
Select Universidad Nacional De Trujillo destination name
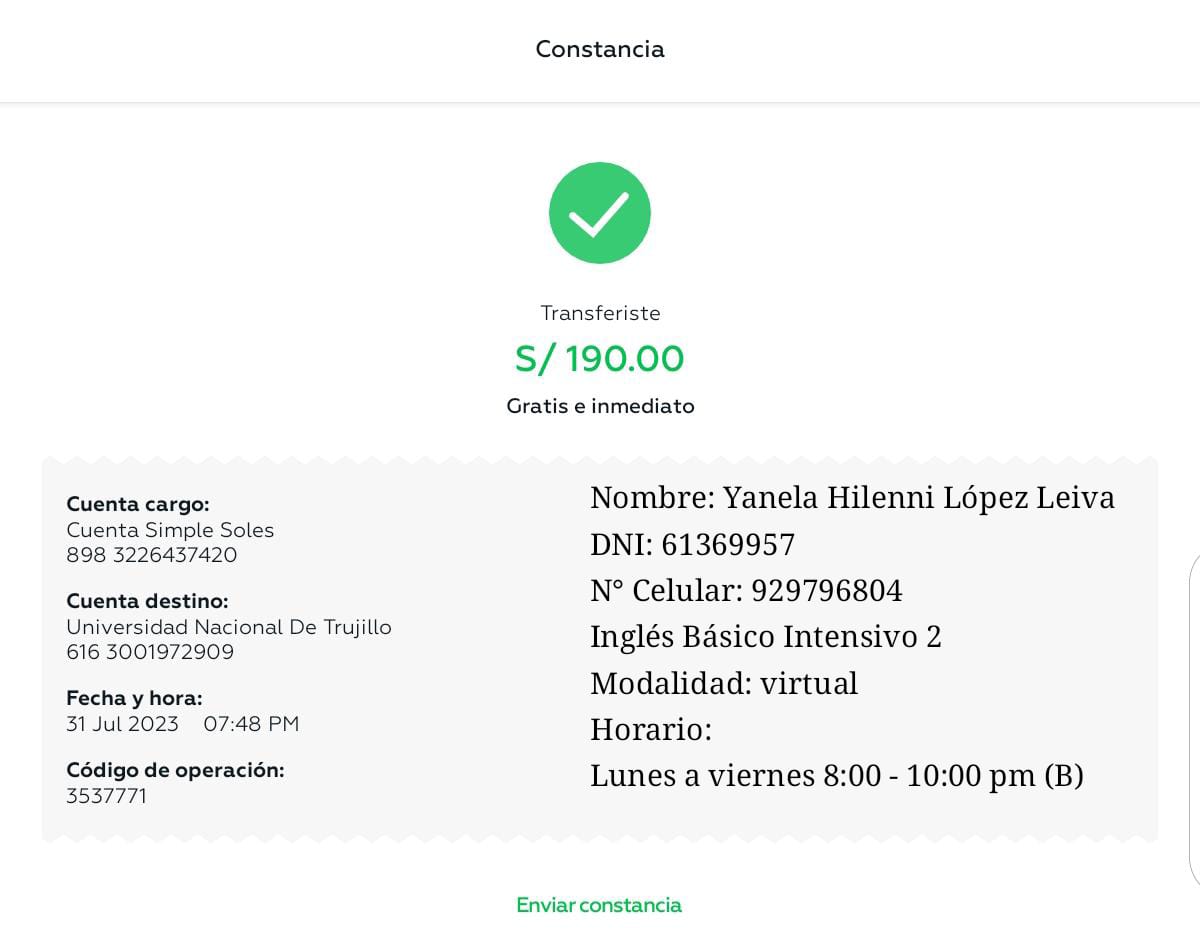tap(229, 627)
